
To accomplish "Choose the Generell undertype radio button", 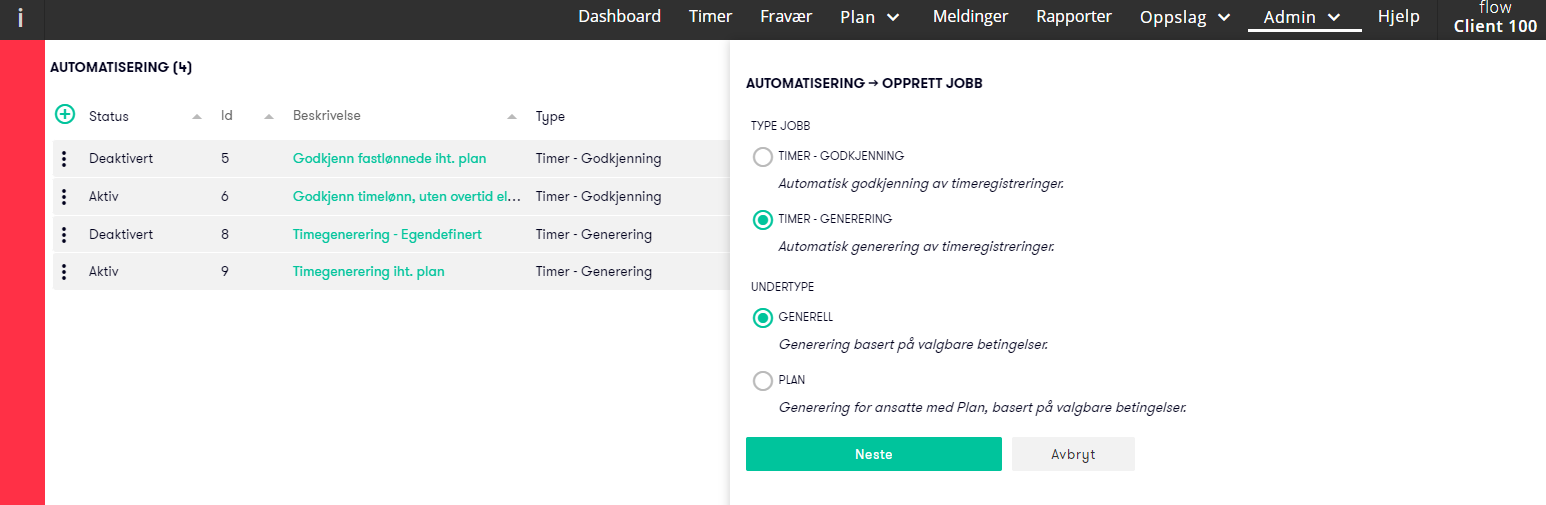I will coord(762,318).
